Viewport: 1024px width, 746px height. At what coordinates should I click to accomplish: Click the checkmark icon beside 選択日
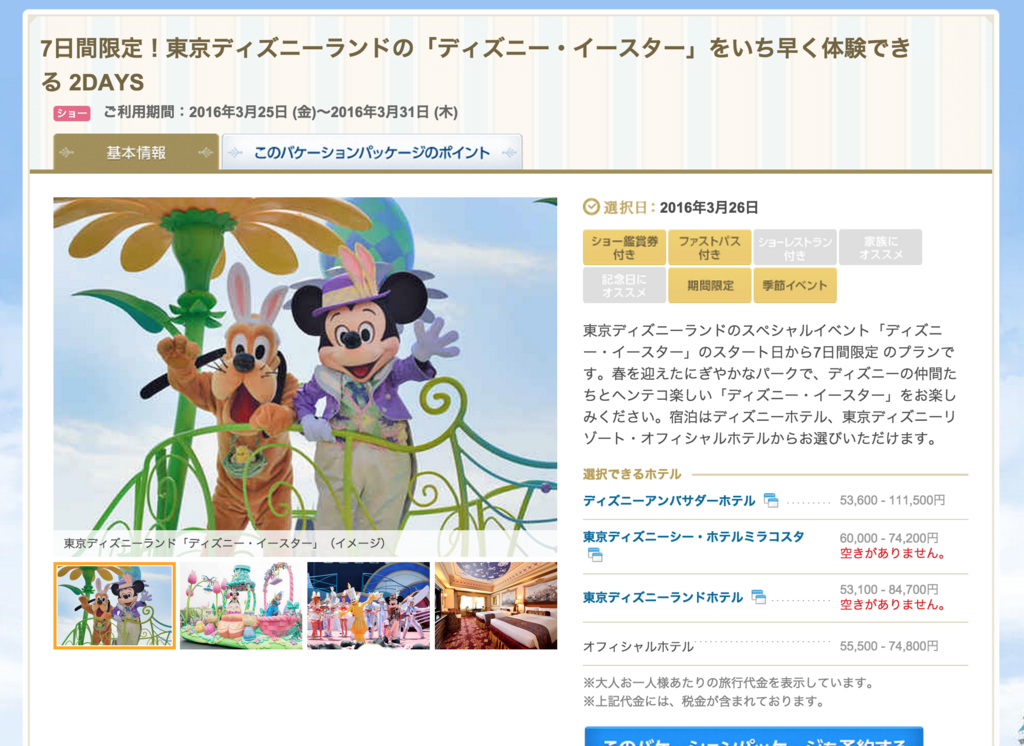click(590, 207)
